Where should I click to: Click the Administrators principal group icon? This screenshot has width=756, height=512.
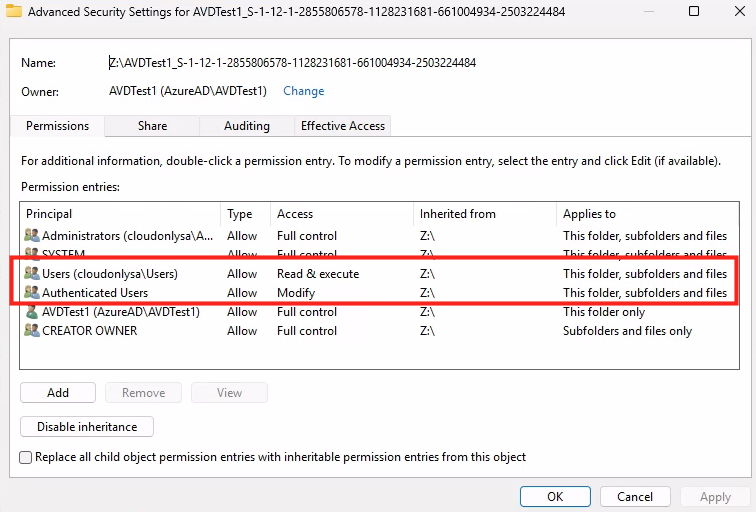coord(32,236)
